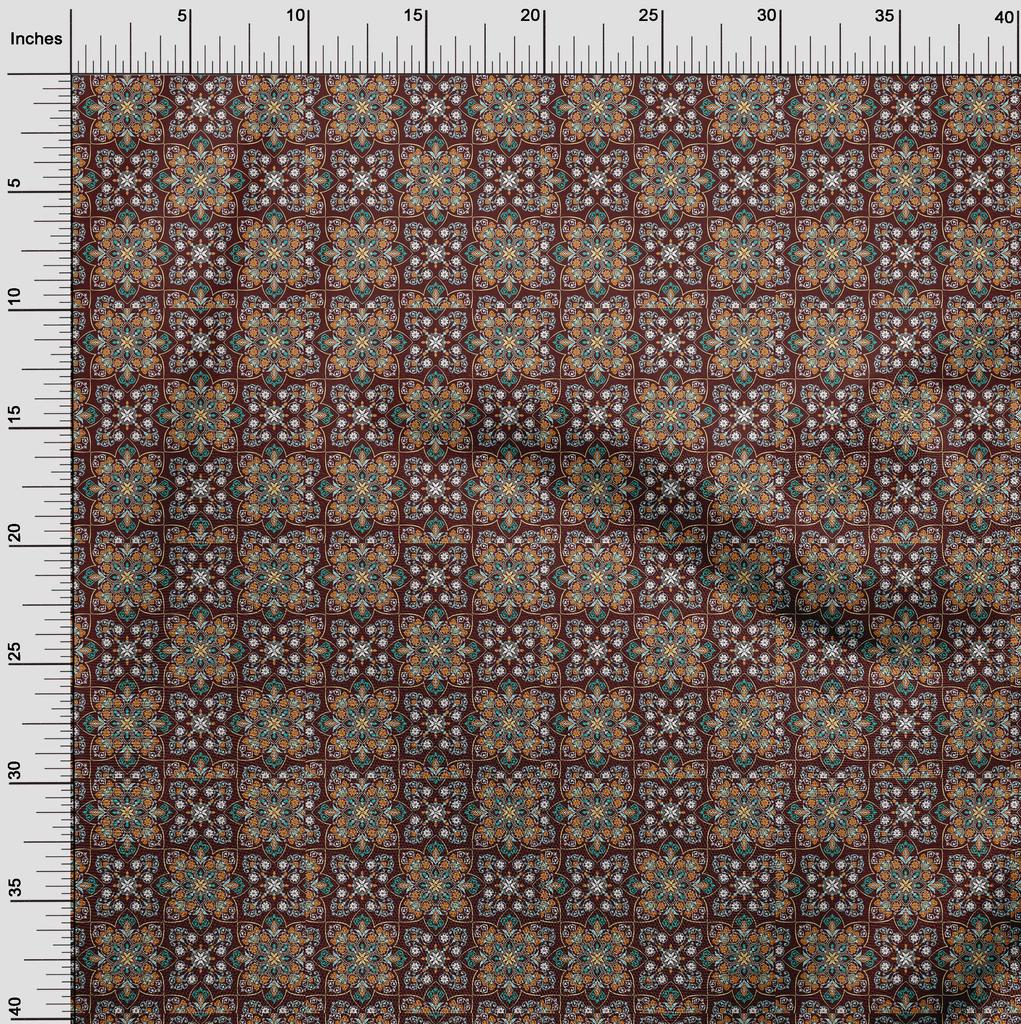This screenshot has height=1024, width=1021.
Task: Click the 25 mark on the left ruler
Action: point(15,652)
